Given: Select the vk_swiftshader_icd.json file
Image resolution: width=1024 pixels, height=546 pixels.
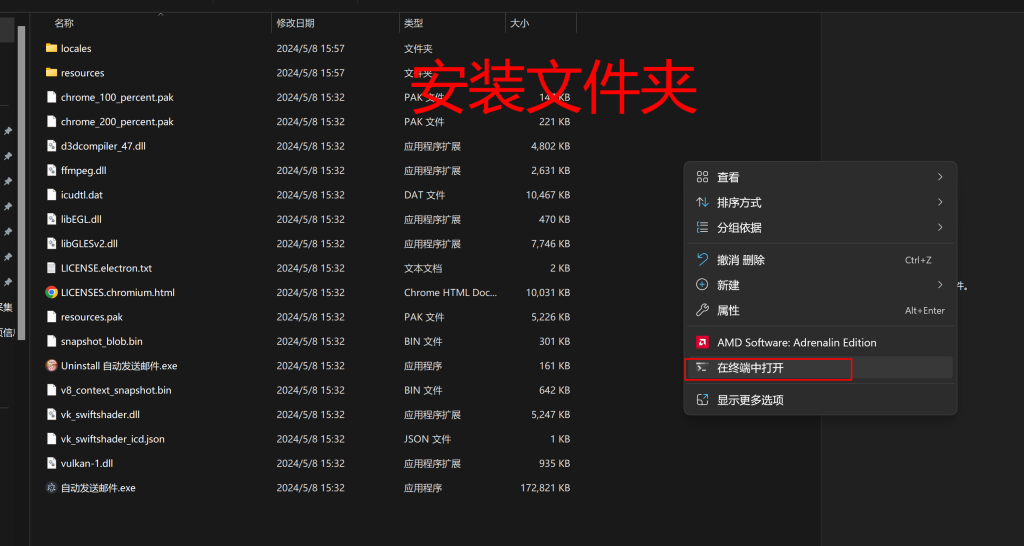Looking at the screenshot, I should coord(112,439).
